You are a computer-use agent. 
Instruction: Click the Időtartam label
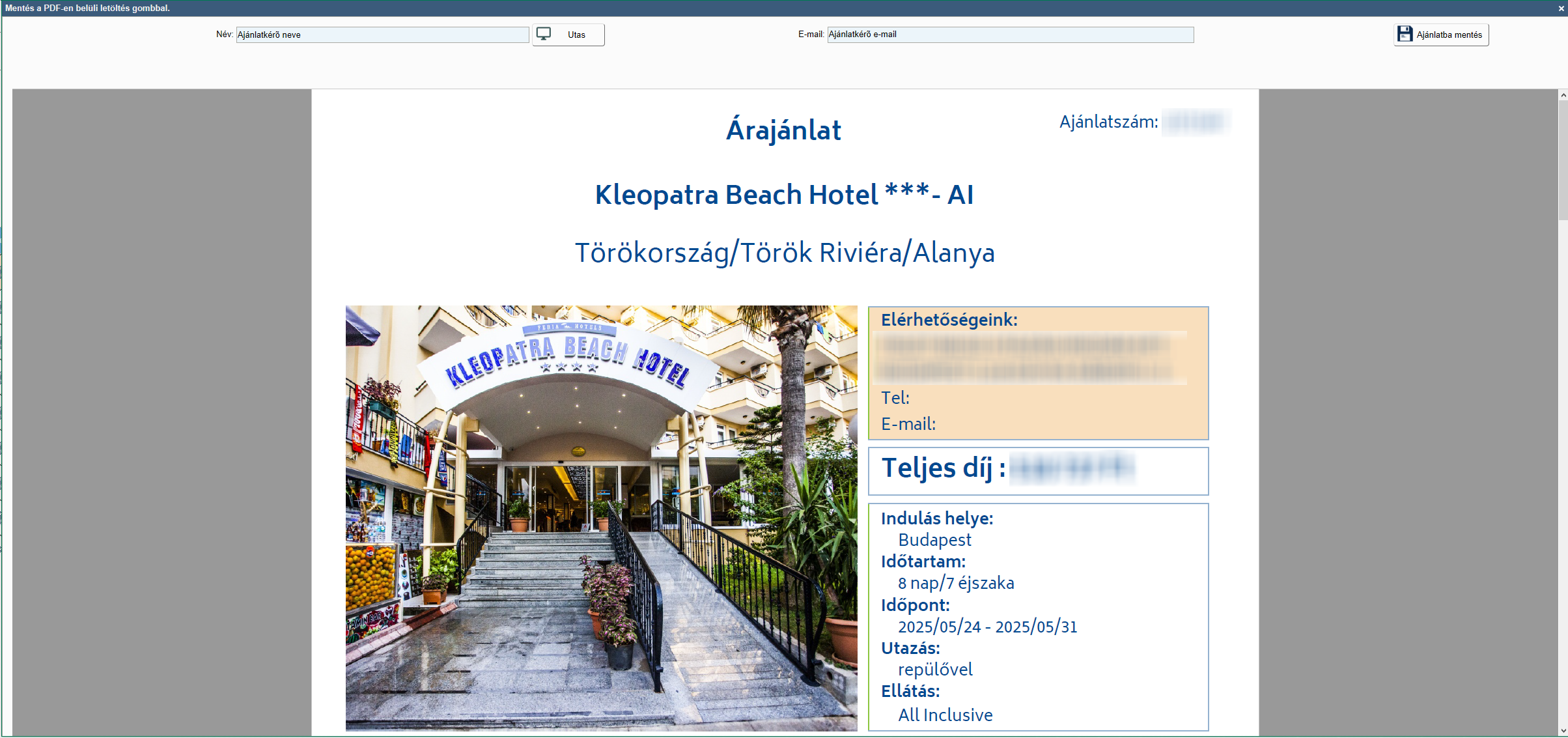[923, 561]
